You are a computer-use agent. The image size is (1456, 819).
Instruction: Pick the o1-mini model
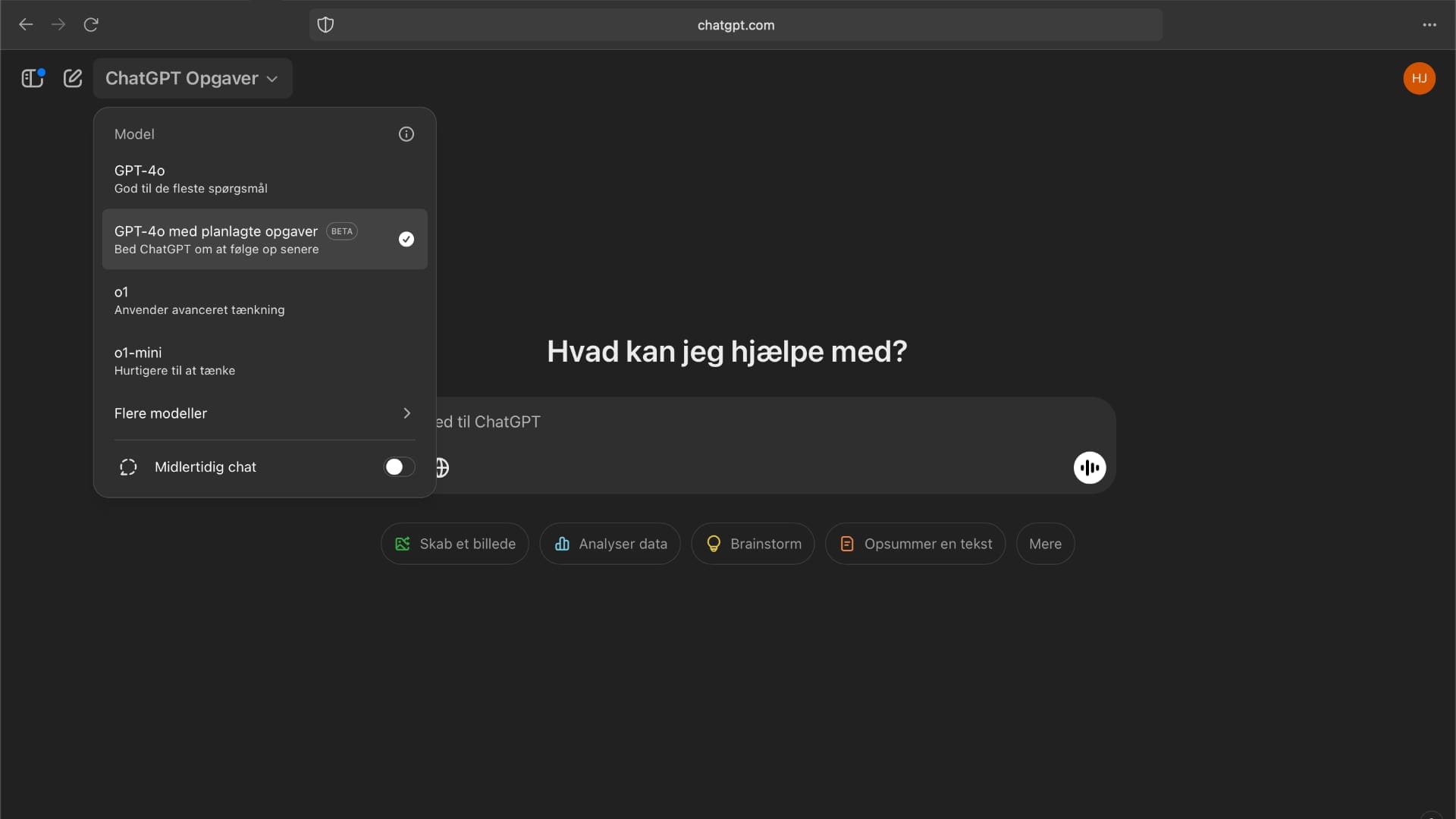click(264, 361)
